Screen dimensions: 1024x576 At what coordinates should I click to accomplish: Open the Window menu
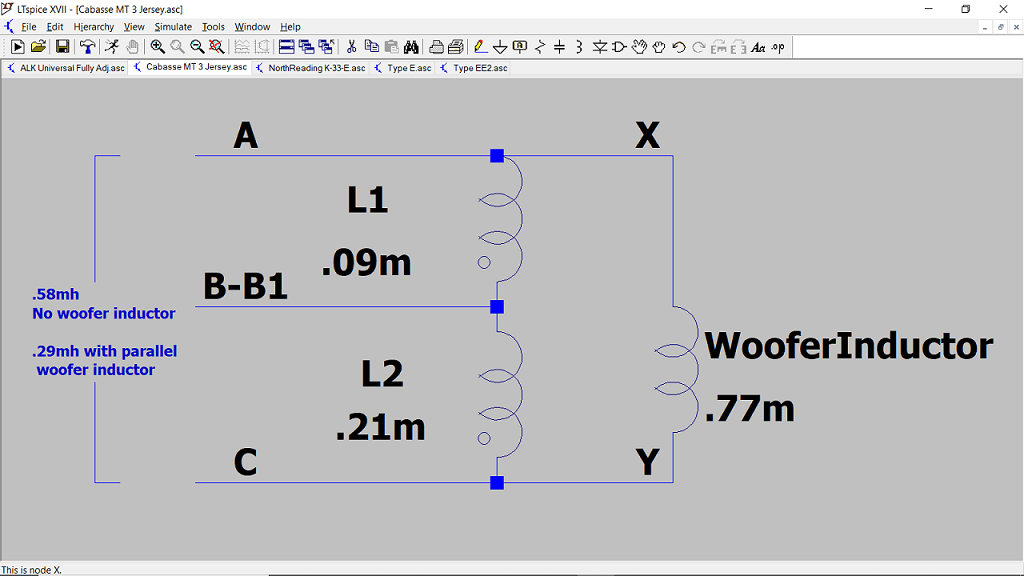tap(252, 27)
